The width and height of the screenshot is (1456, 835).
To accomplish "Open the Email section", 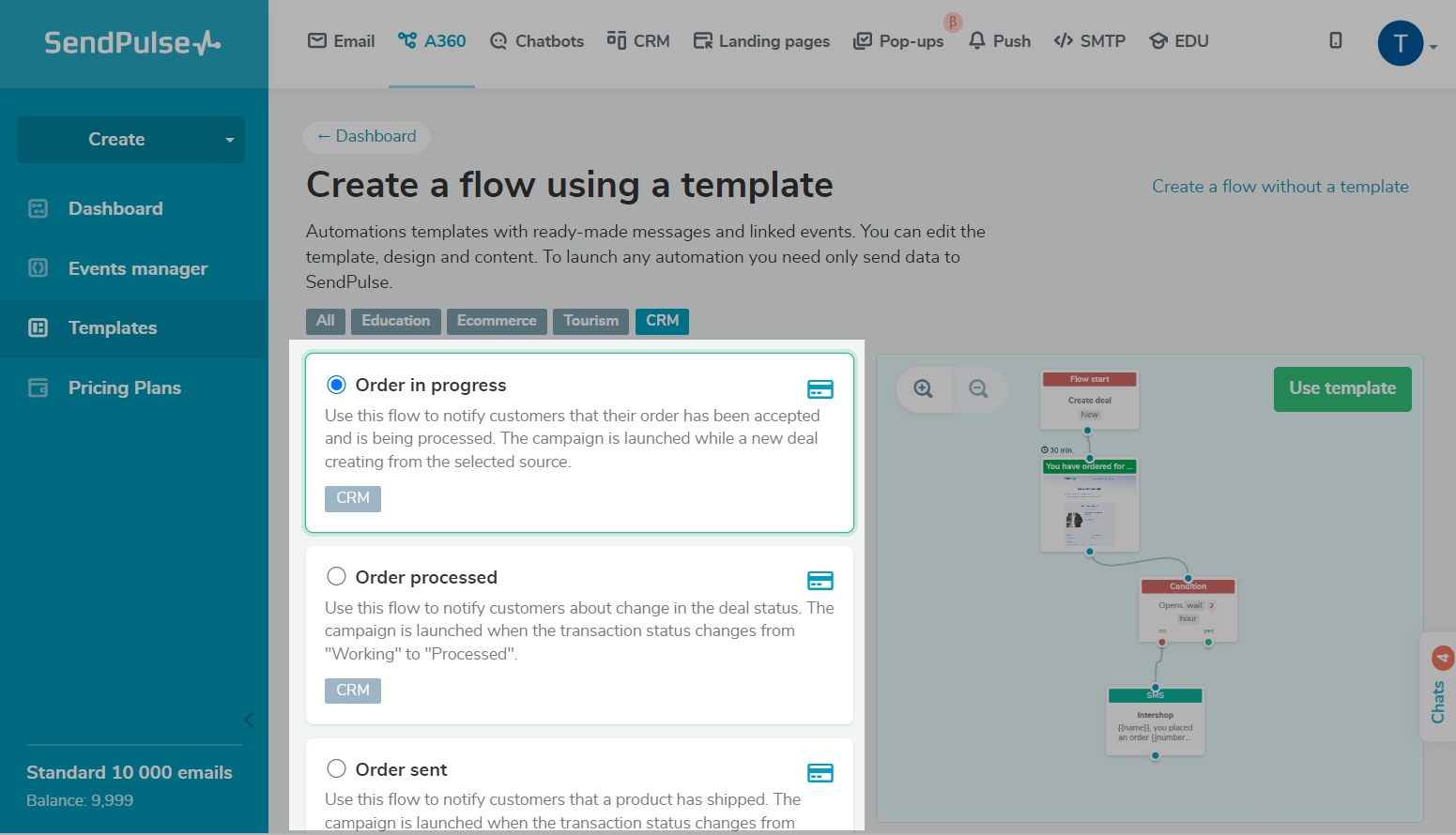I will pyautogui.click(x=342, y=41).
